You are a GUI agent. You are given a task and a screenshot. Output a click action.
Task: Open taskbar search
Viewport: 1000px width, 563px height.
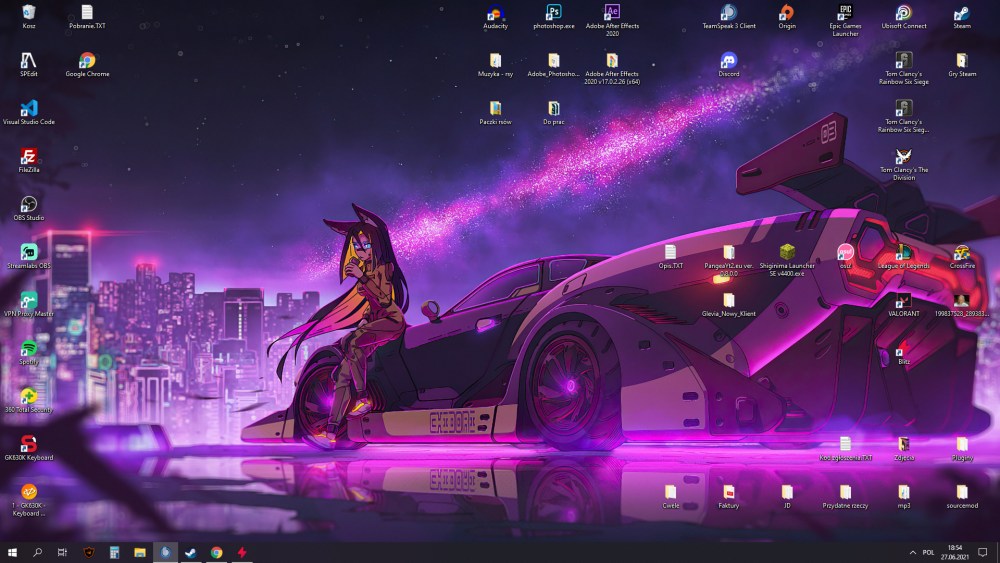(x=38, y=552)
